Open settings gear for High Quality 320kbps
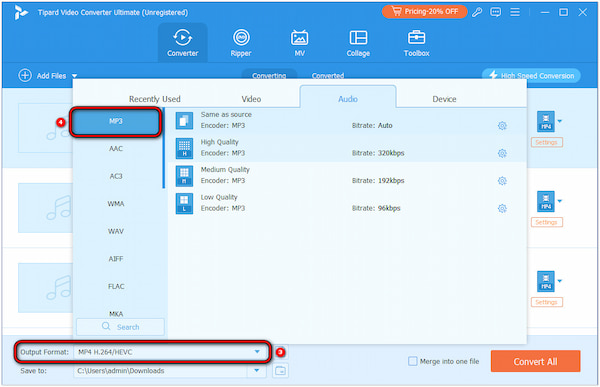Image resolution: width=600 pixels, height=387 pixels. tap(502, 153)
